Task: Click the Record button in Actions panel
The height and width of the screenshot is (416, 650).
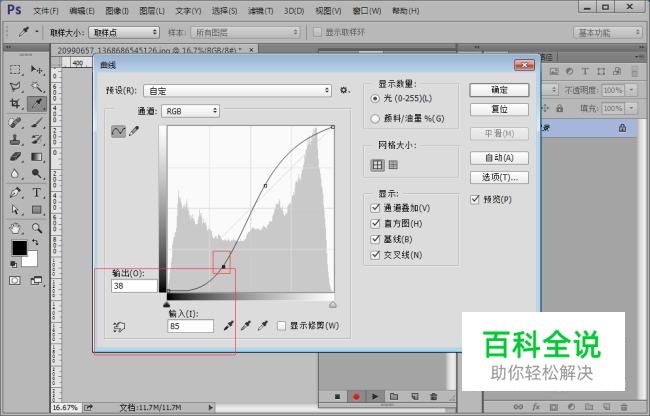Action: pyautogui.click(x=356, y=397)
